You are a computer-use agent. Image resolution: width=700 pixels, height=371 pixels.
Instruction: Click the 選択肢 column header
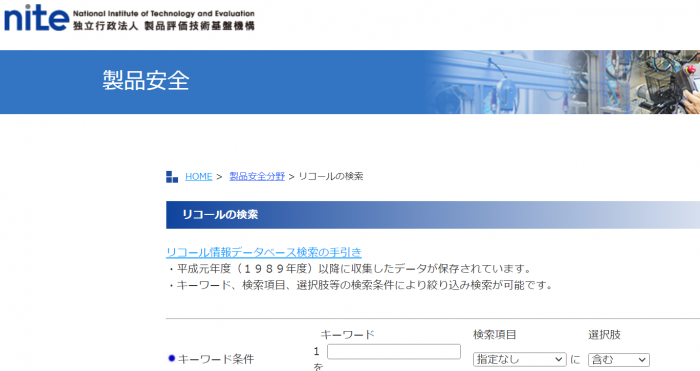(x=604, y=334)
